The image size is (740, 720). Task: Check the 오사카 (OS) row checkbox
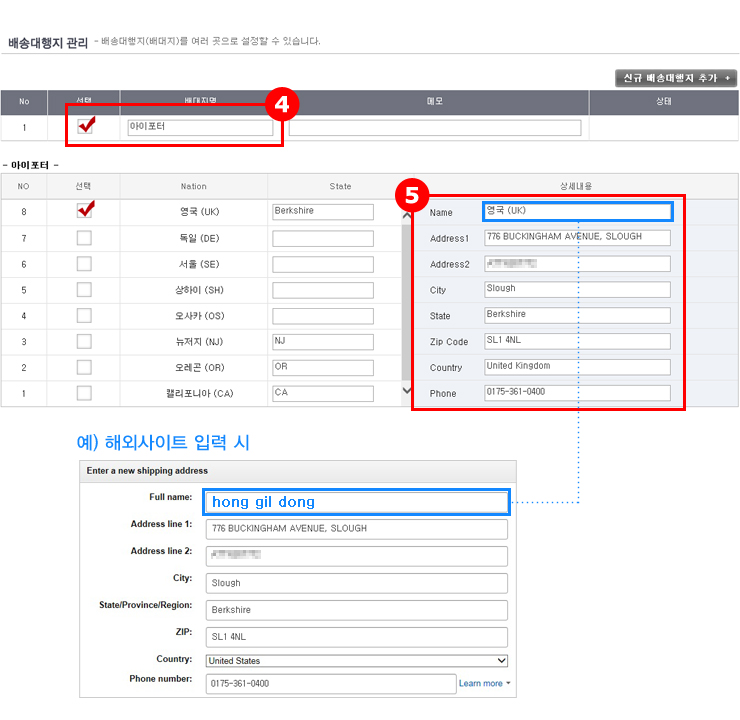(x=84, y=316)
